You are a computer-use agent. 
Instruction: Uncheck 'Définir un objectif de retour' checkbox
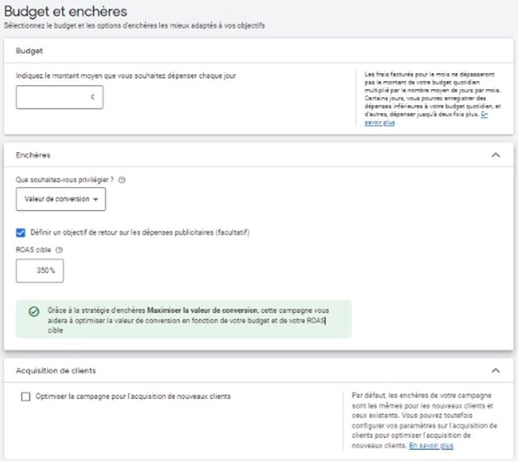21,233
